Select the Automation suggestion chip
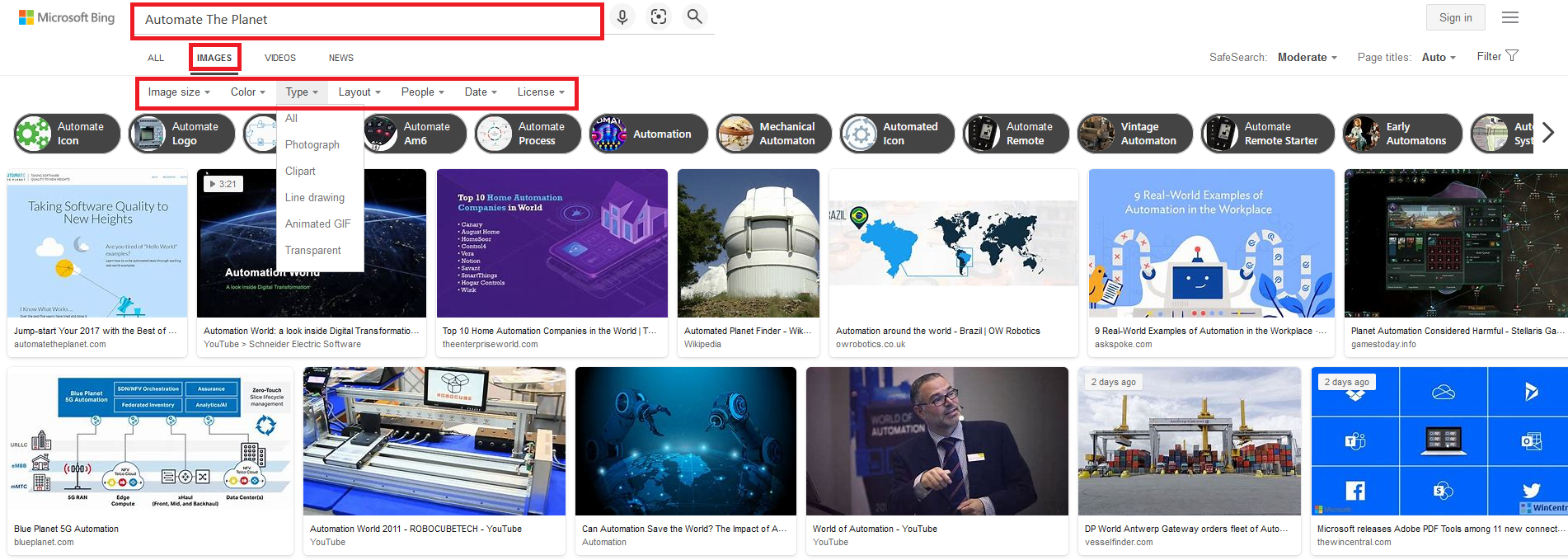The image size is (1568, 560). point(648,134)
